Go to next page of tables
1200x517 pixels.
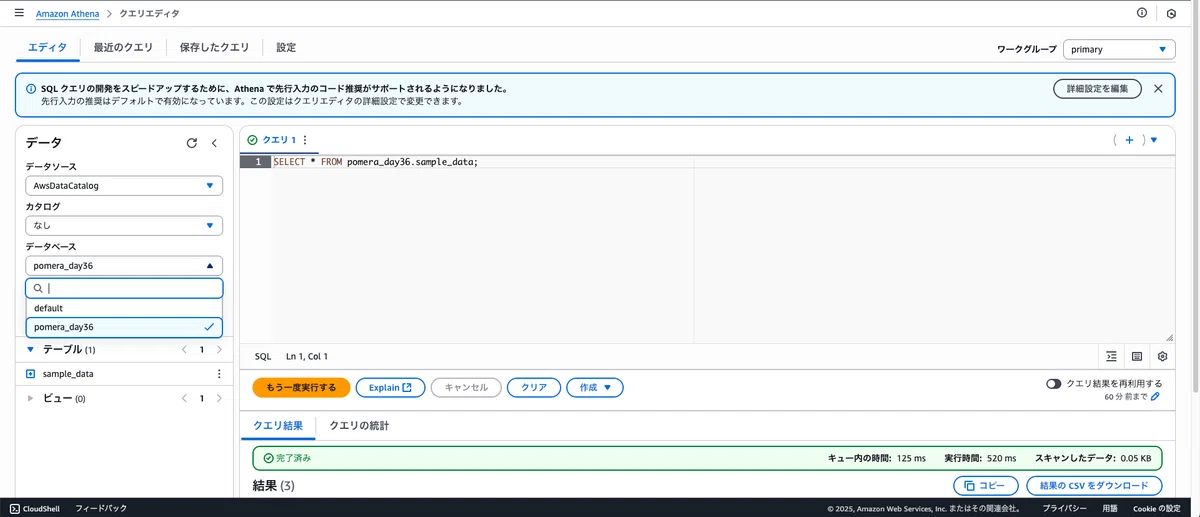(219, 350)
